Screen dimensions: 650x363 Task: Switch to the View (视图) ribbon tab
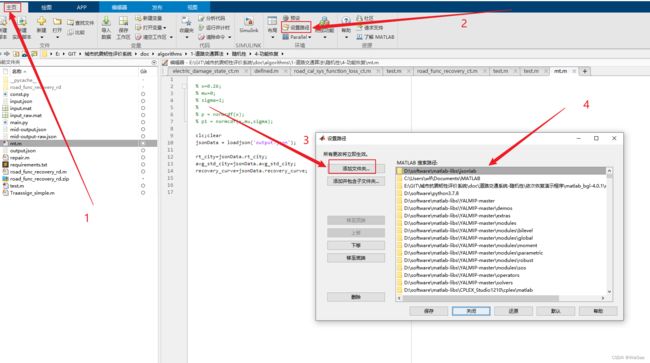click(x=192, y=7)
